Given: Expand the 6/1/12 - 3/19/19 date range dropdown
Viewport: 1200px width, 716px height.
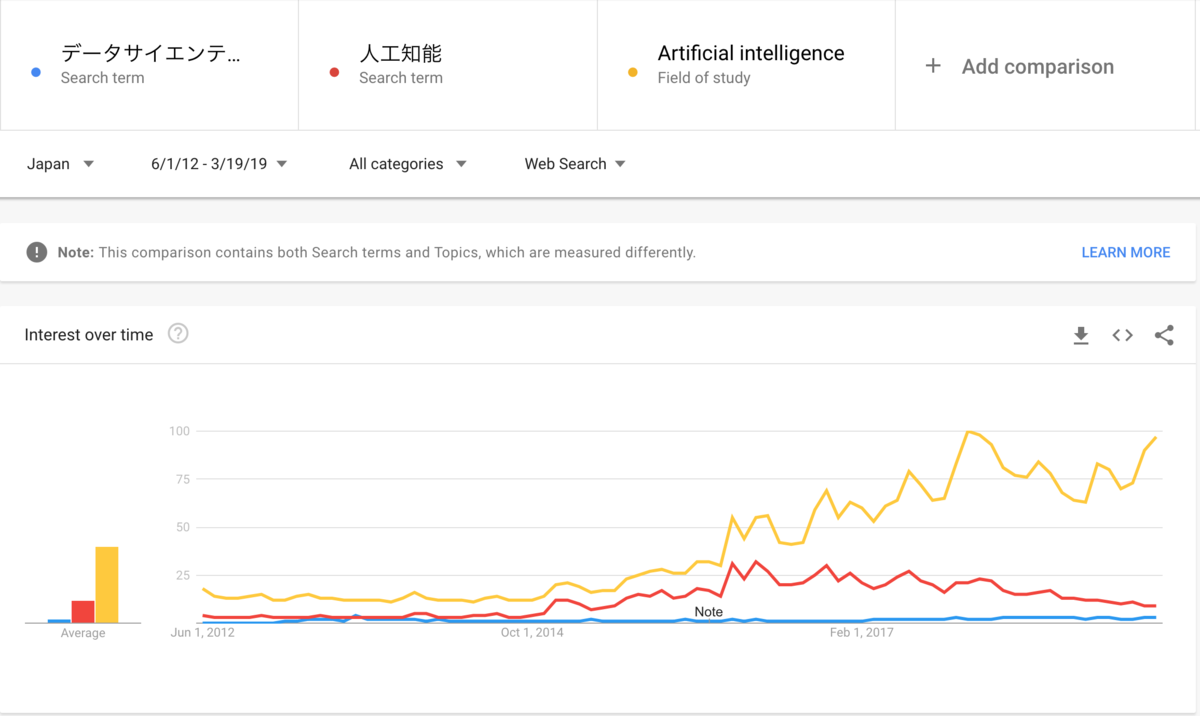Looking at the screenshot, I should (219, 164).
